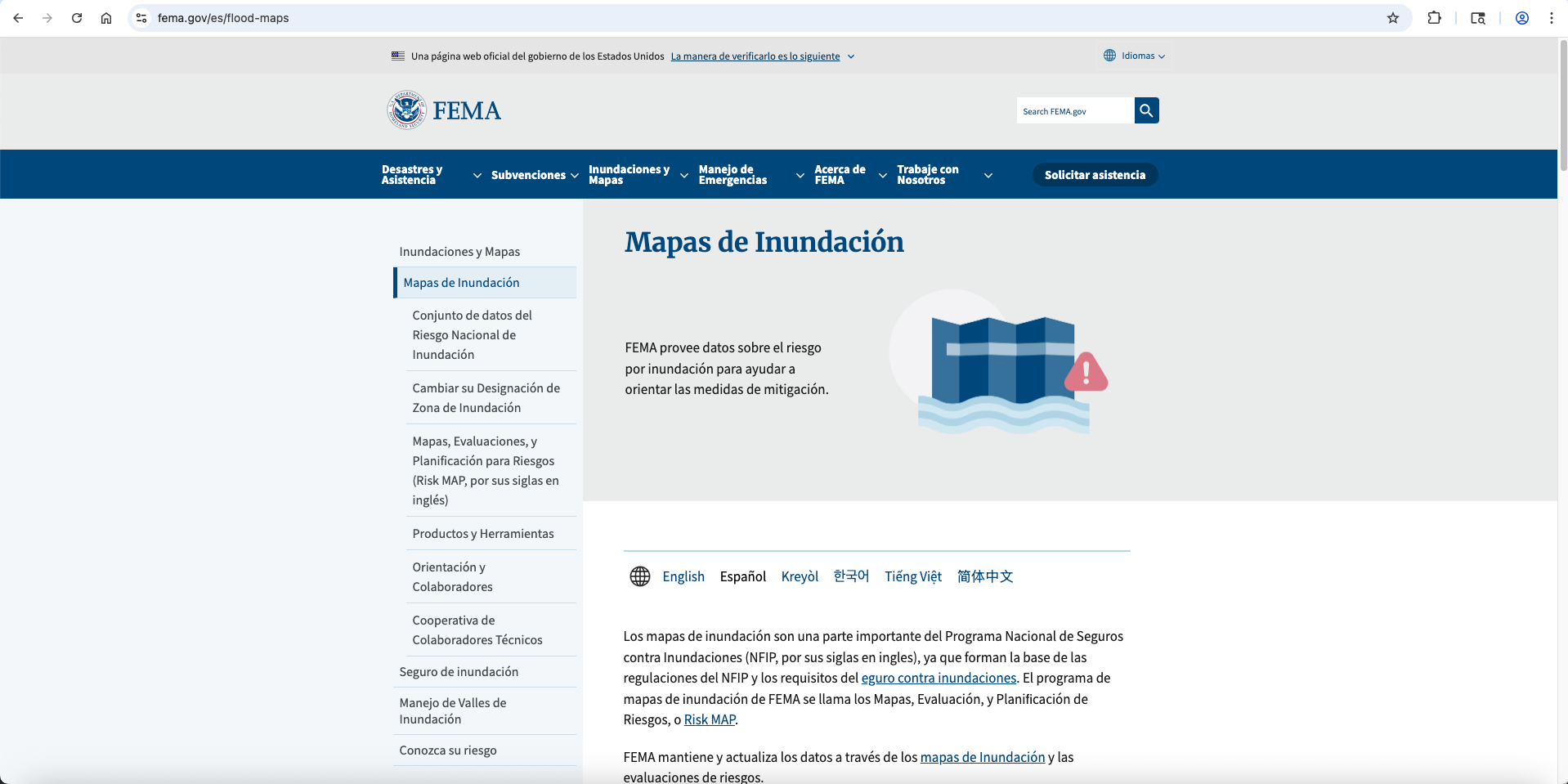
Task: Switch the page language to Tiếng Việt
Action: click(x=913, y=576)
